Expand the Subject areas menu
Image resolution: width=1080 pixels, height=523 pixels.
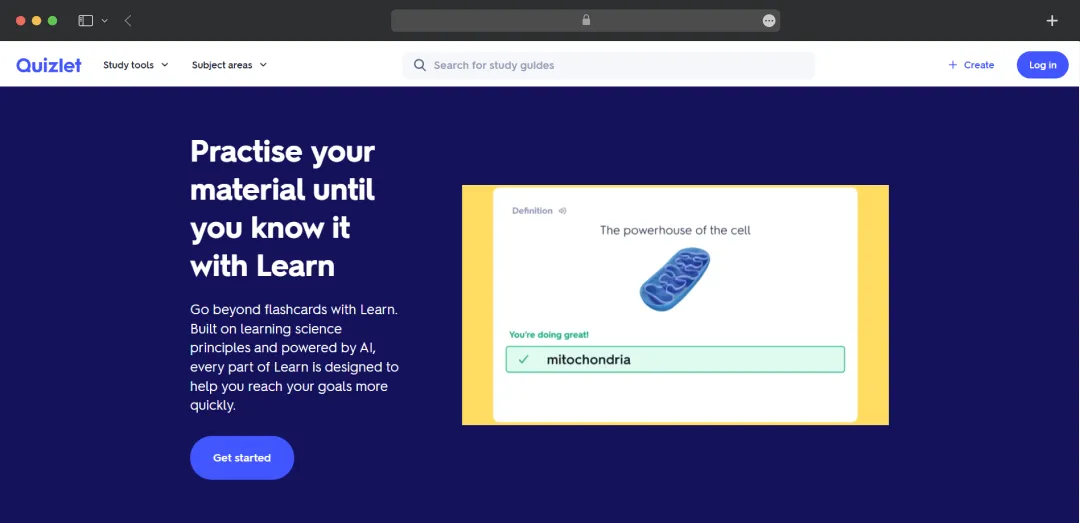coord(229,65)
